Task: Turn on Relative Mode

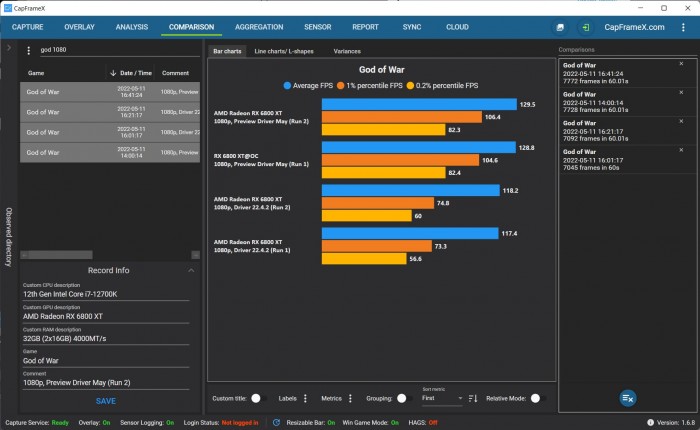Action: pyautogui.click(x=537, y=398)
